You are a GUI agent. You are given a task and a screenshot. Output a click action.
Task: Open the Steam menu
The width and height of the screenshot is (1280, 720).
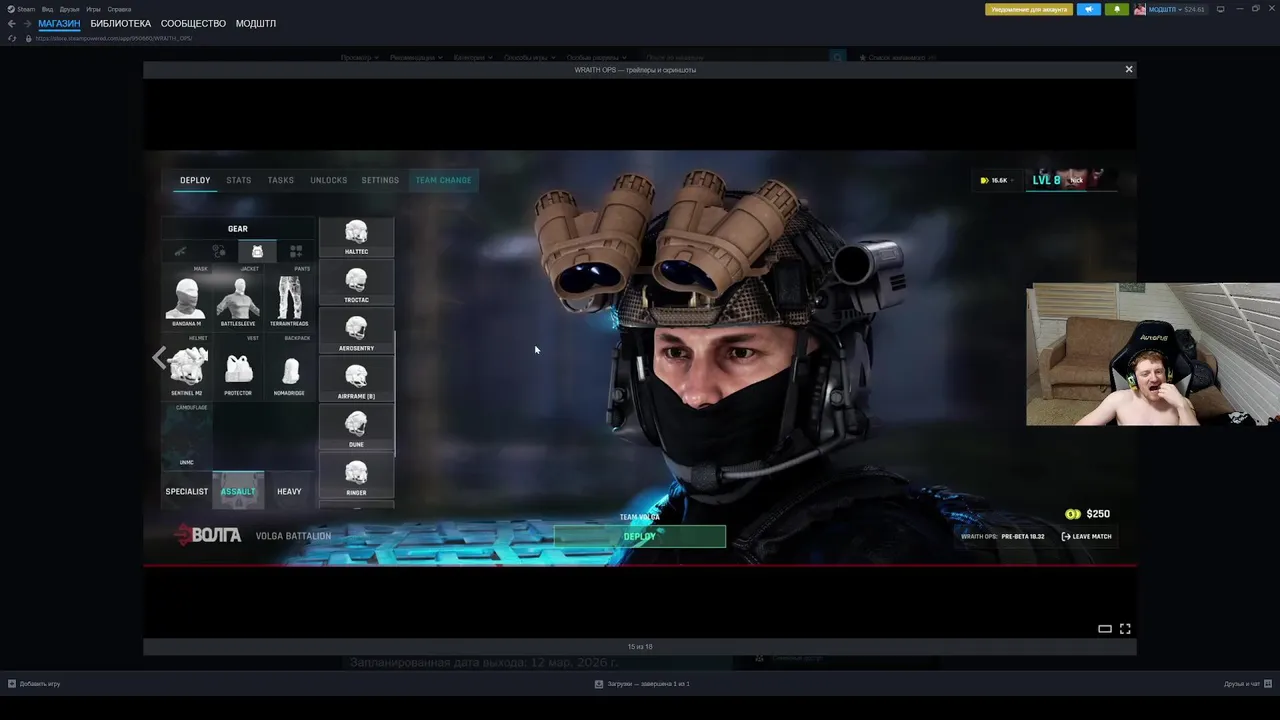point(22,9)
